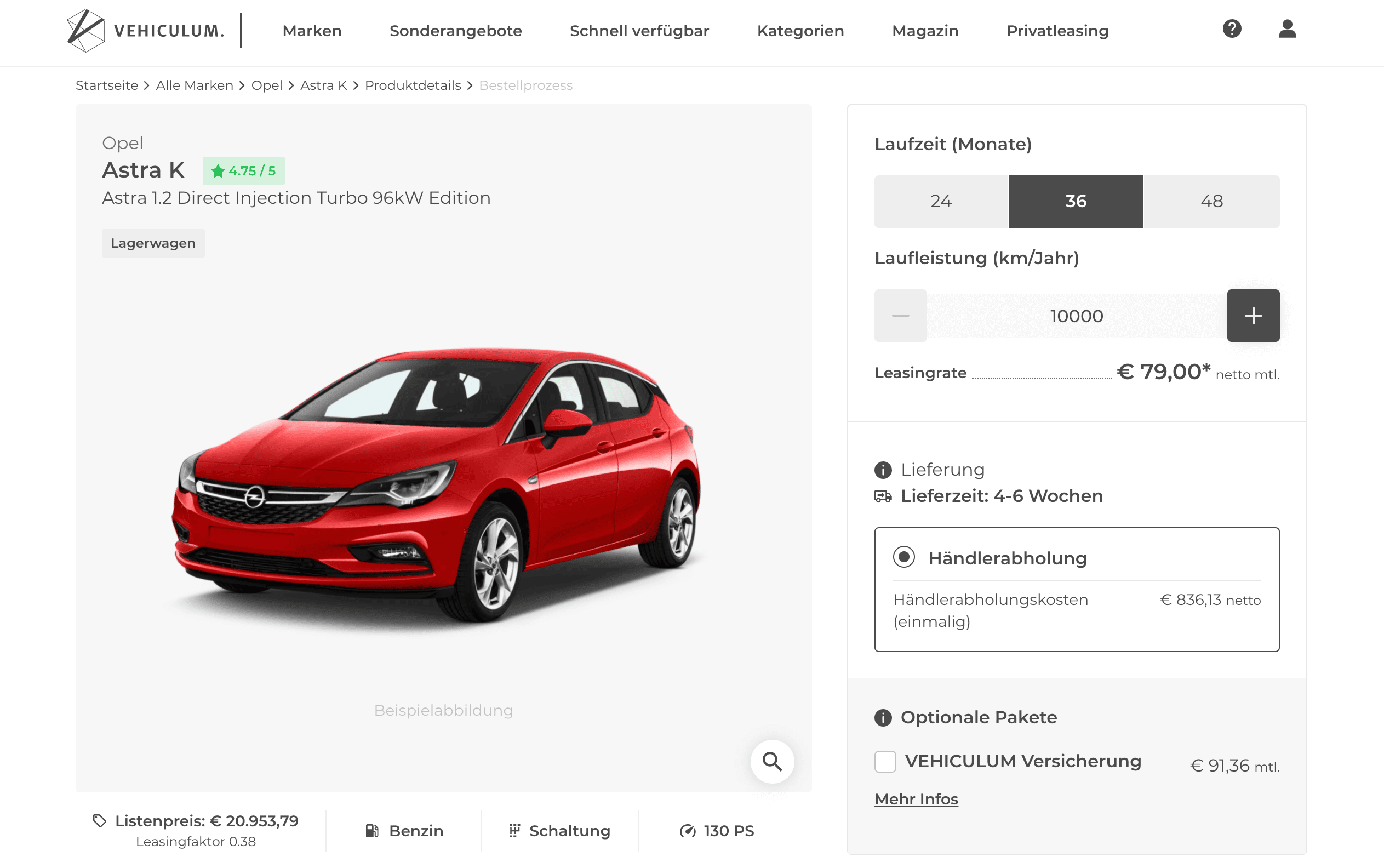This screenshot has height=868, width=1384.
Task: Click the mileage value field 10000
Action: (x=1076, y=316)
